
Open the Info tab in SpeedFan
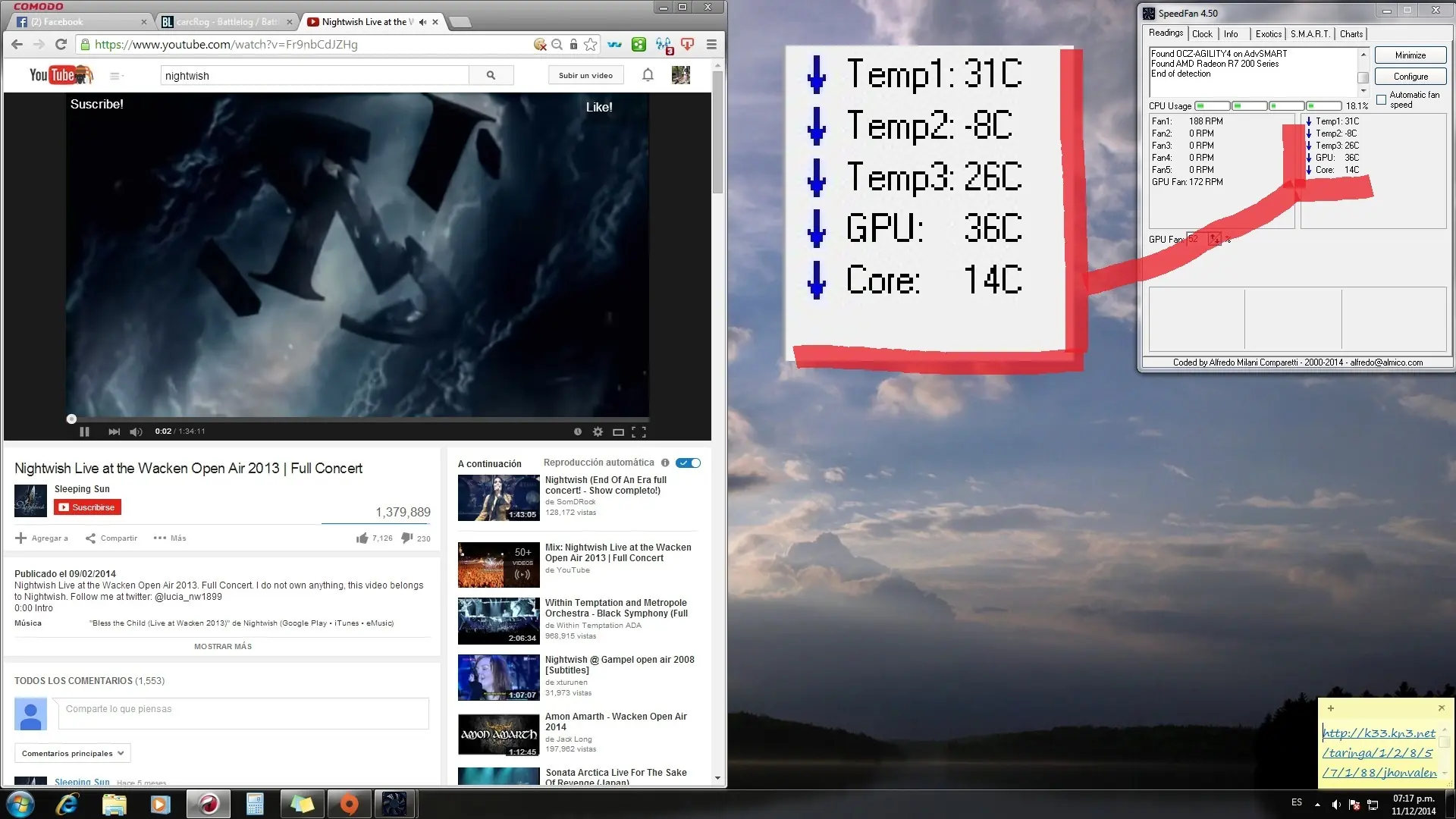(x=1231, y=33)
